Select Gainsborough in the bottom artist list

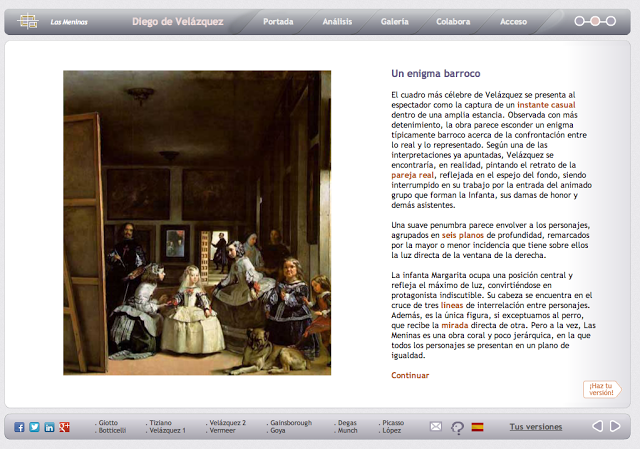click(290, 423)
